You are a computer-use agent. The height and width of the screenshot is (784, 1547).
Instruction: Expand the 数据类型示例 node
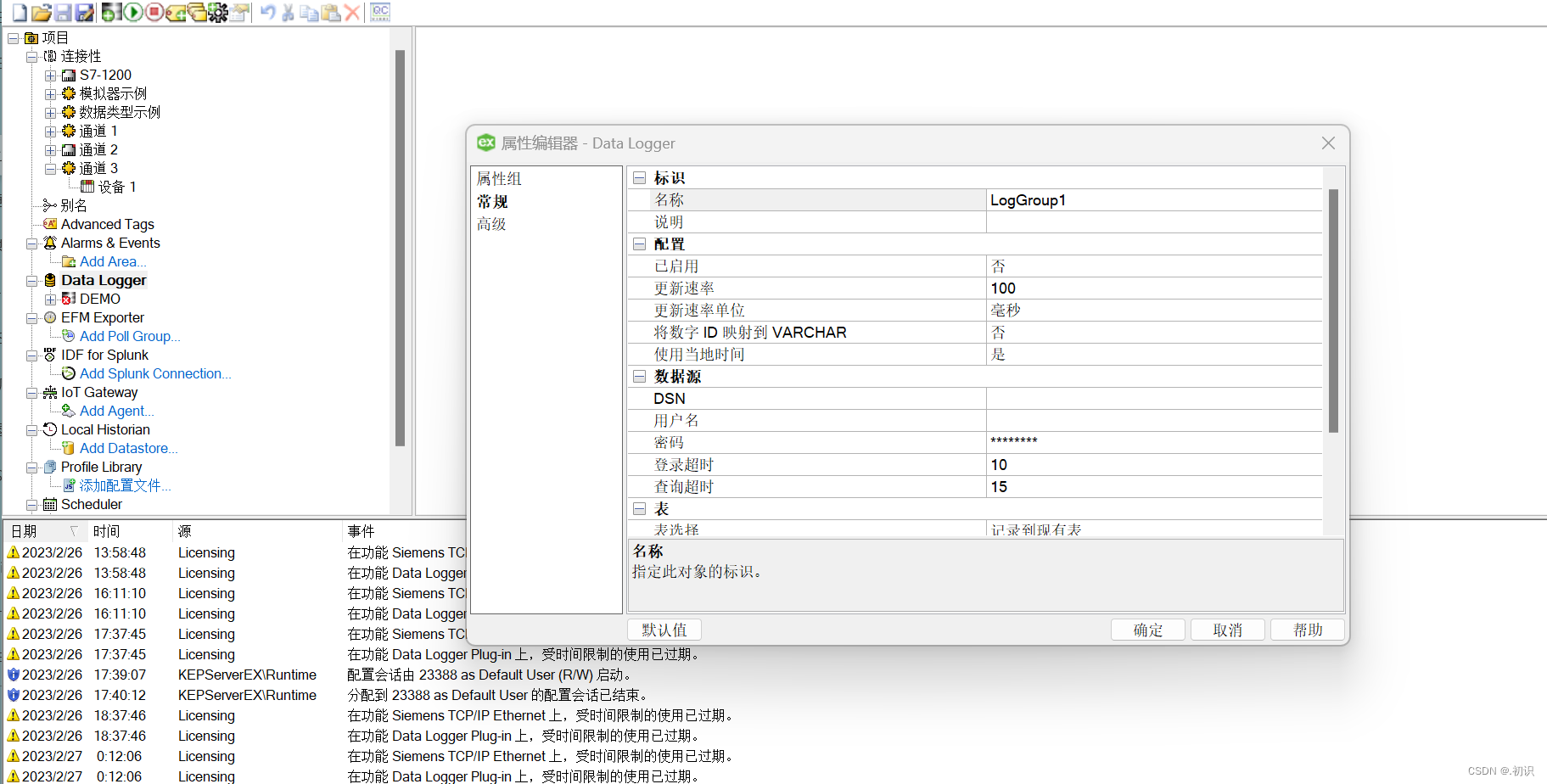coord(51,113)
